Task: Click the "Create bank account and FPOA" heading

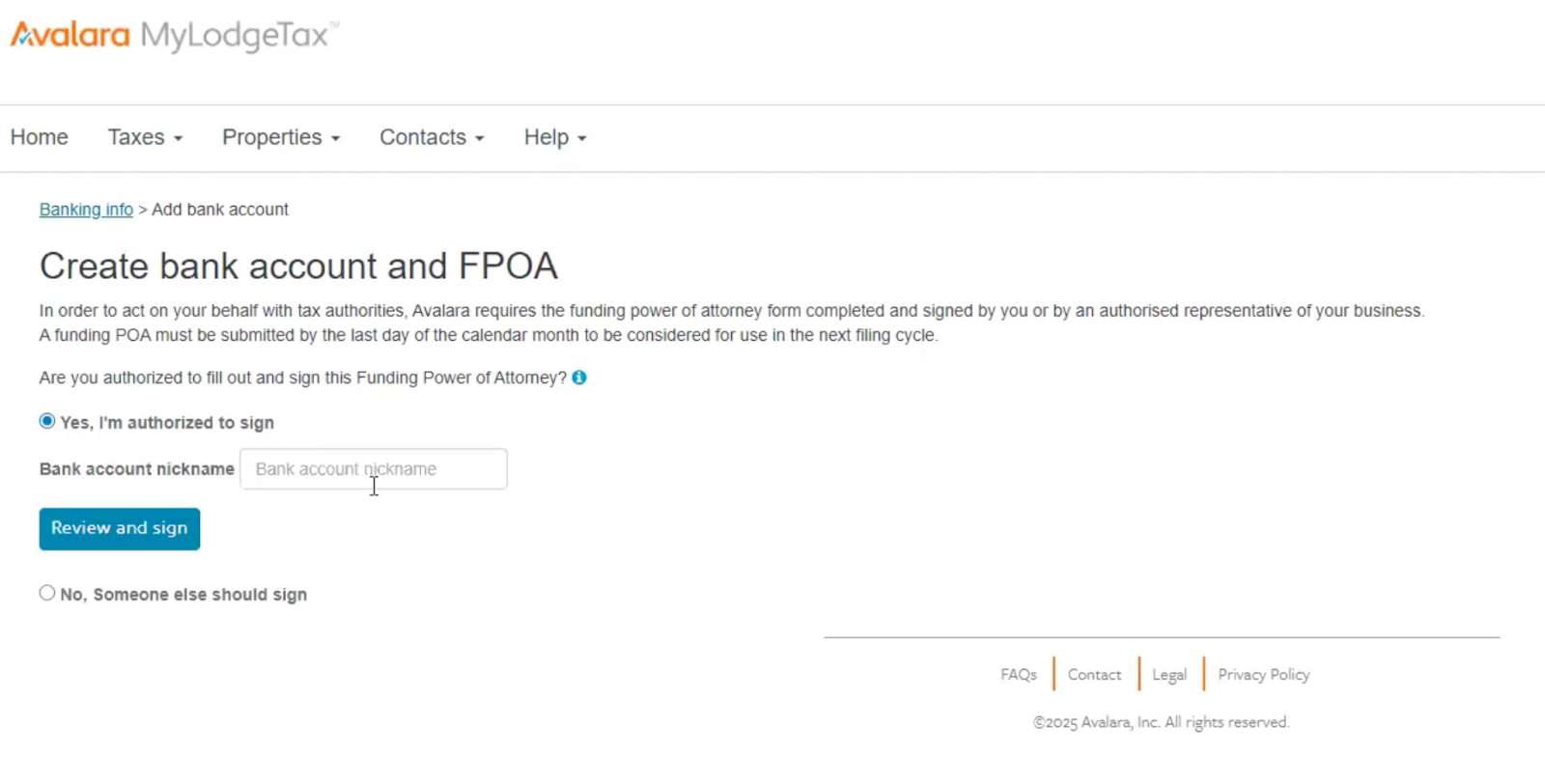Action: (x=298, y=266)
